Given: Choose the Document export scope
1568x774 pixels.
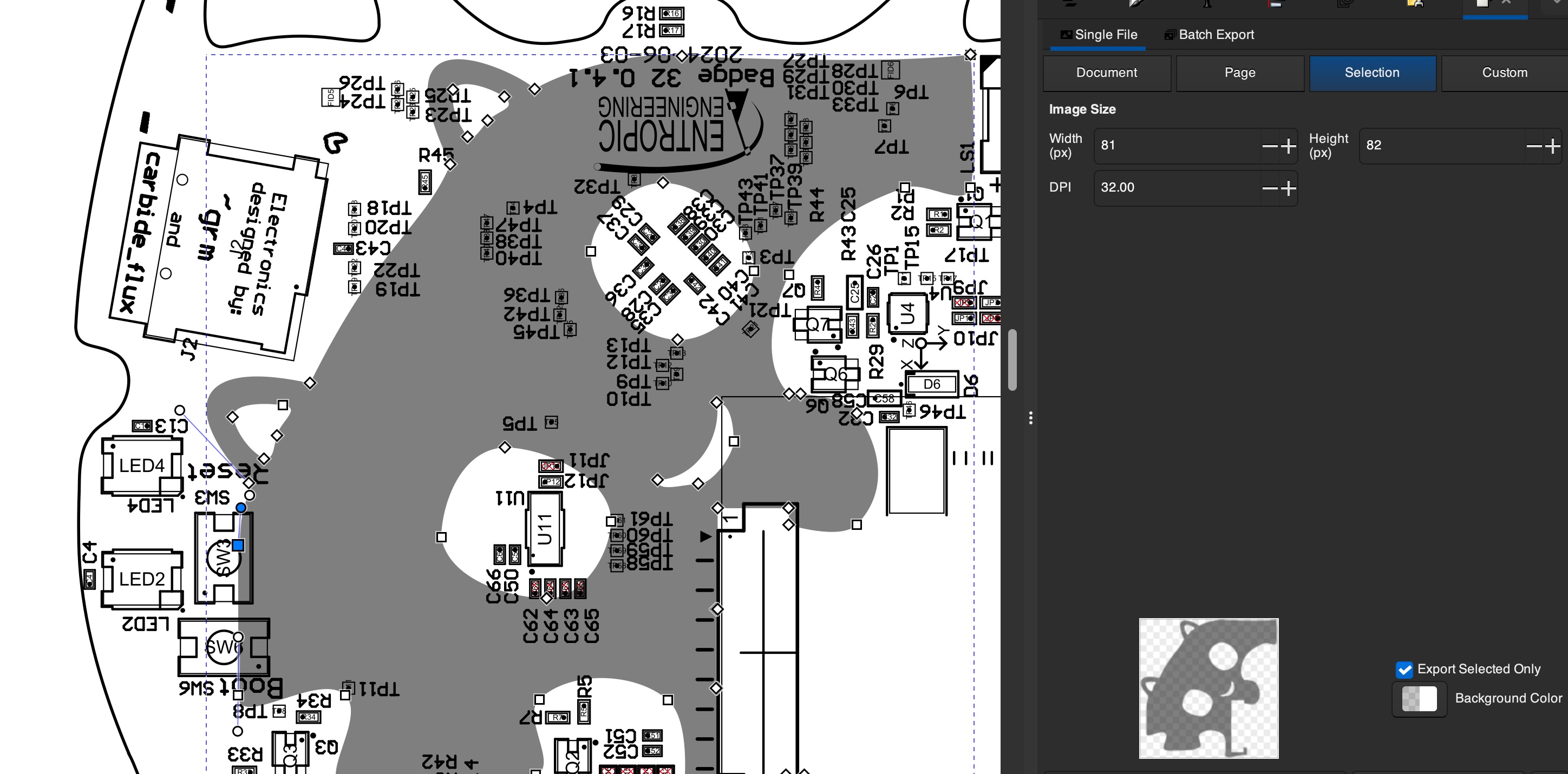Looking at the screenshot, I should (1106, 73).
